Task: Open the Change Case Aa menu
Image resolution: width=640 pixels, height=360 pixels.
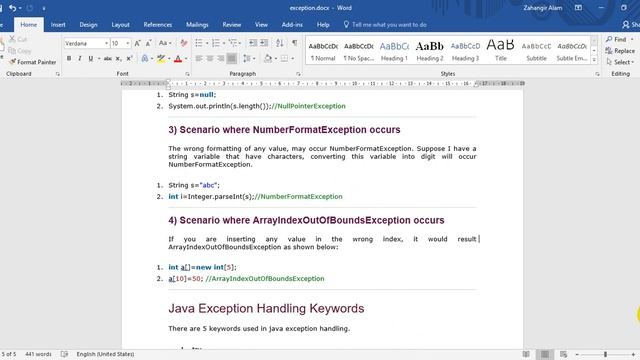Action: pos(165,43)
